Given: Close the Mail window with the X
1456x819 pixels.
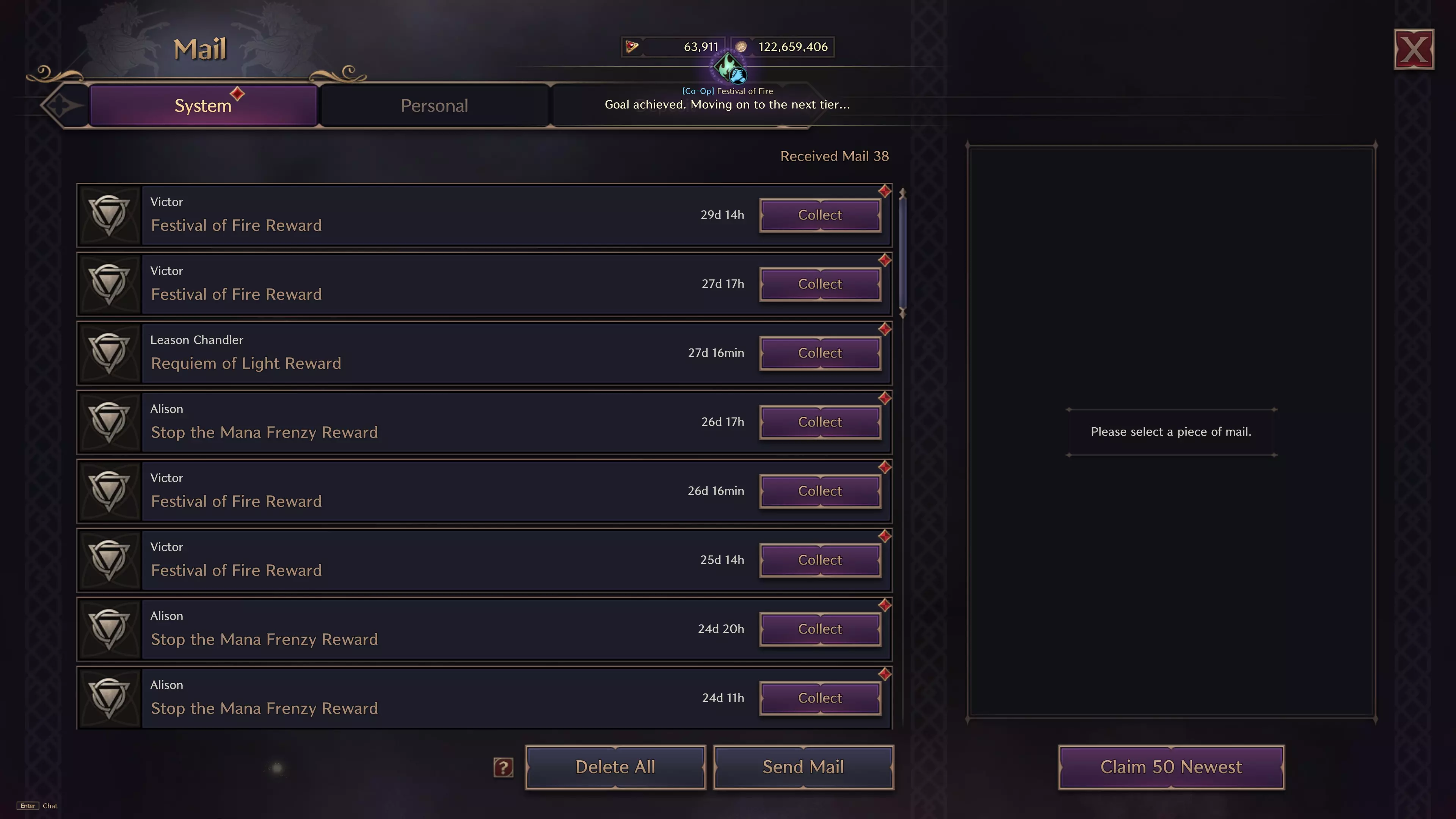Looking at the screenshot, I should (1414, 50).
